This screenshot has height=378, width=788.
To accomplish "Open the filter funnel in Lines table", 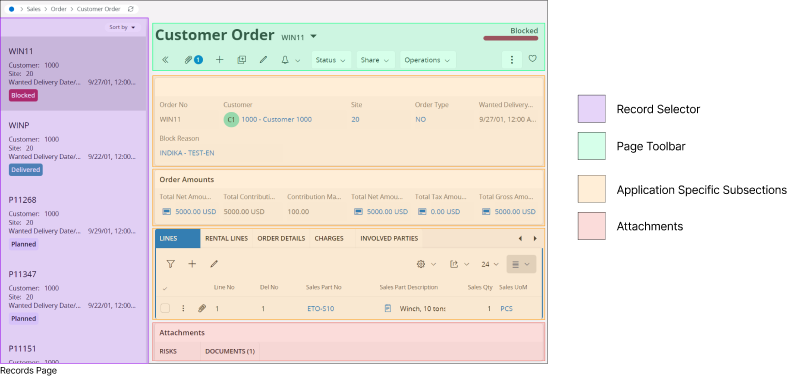I will coord(170,264).
